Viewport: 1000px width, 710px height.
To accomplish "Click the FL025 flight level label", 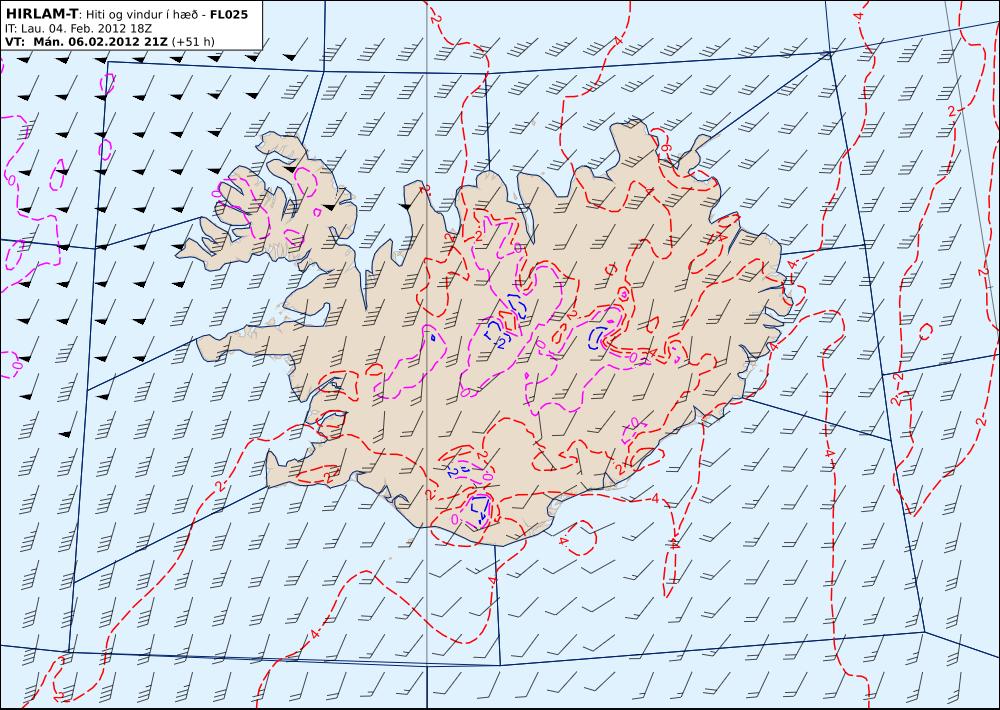I will (x=229, y=14).
